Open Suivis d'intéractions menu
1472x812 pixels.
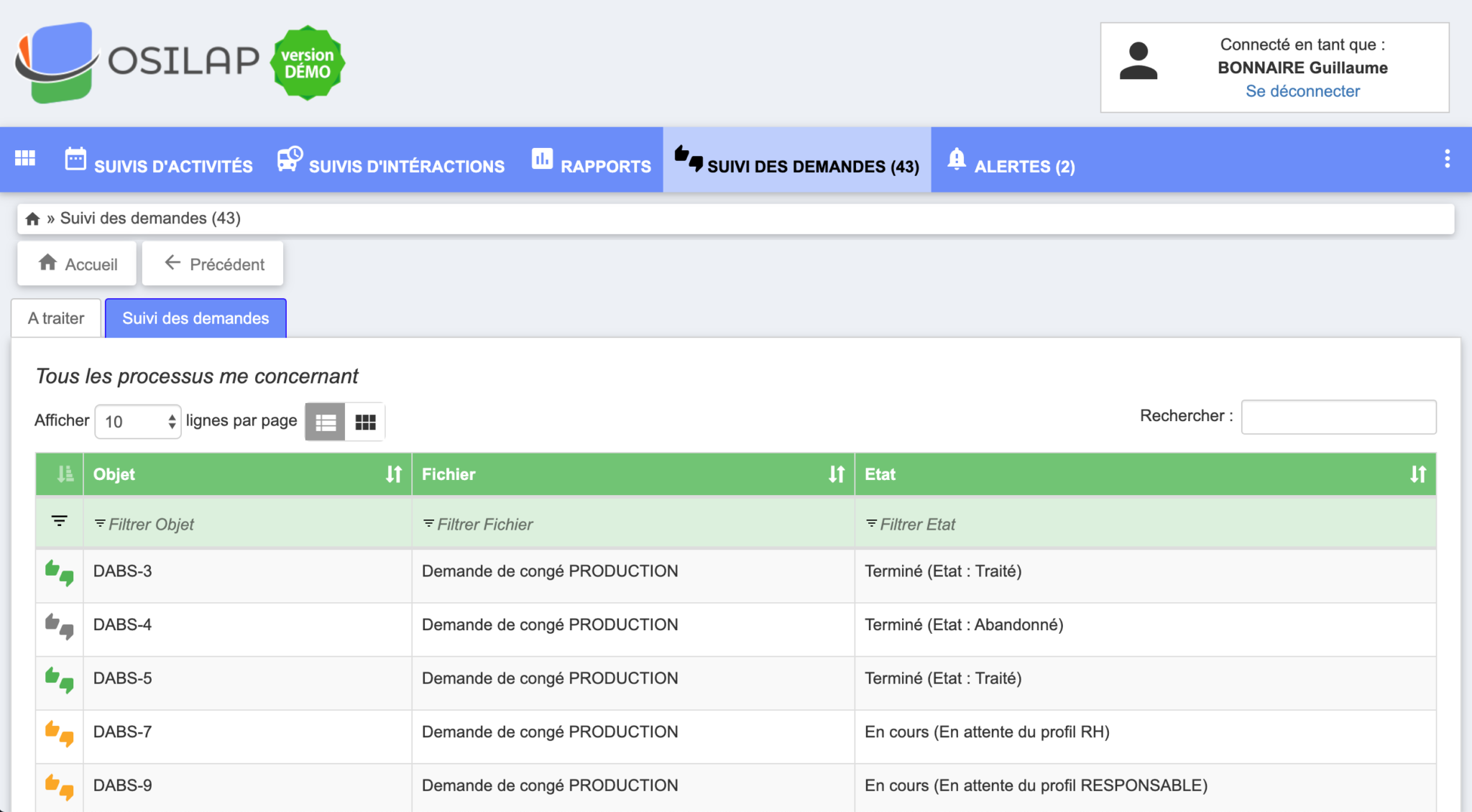391,160
